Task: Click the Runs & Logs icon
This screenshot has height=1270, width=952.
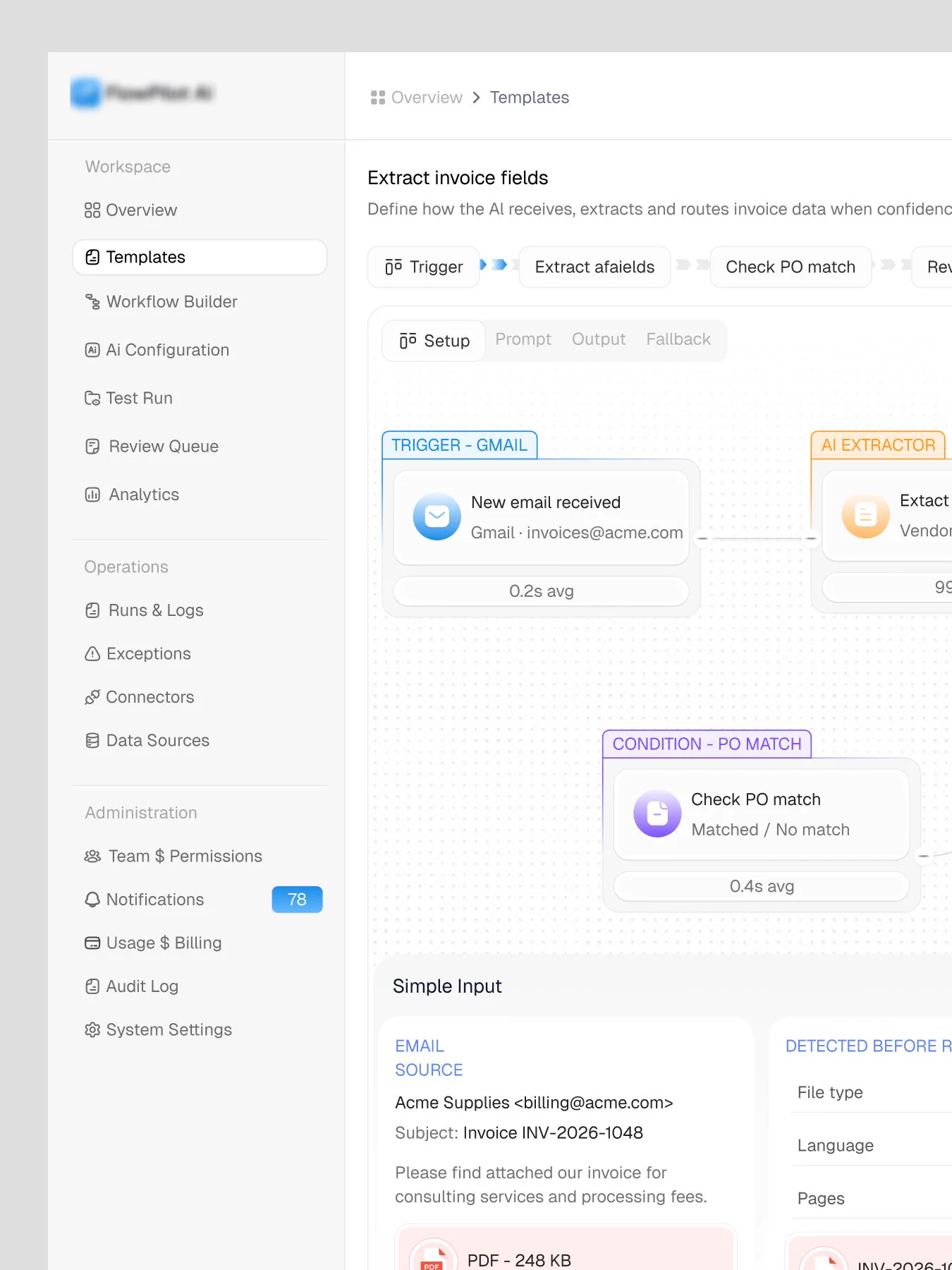Action: [92, 610]
